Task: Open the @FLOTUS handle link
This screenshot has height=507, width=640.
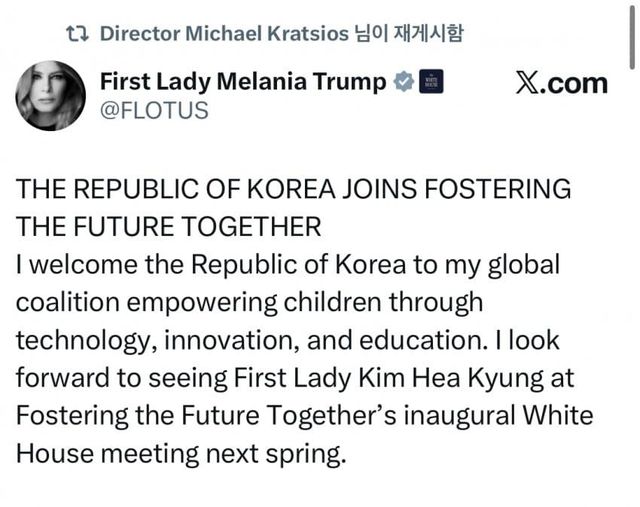Action: point(155,110)
